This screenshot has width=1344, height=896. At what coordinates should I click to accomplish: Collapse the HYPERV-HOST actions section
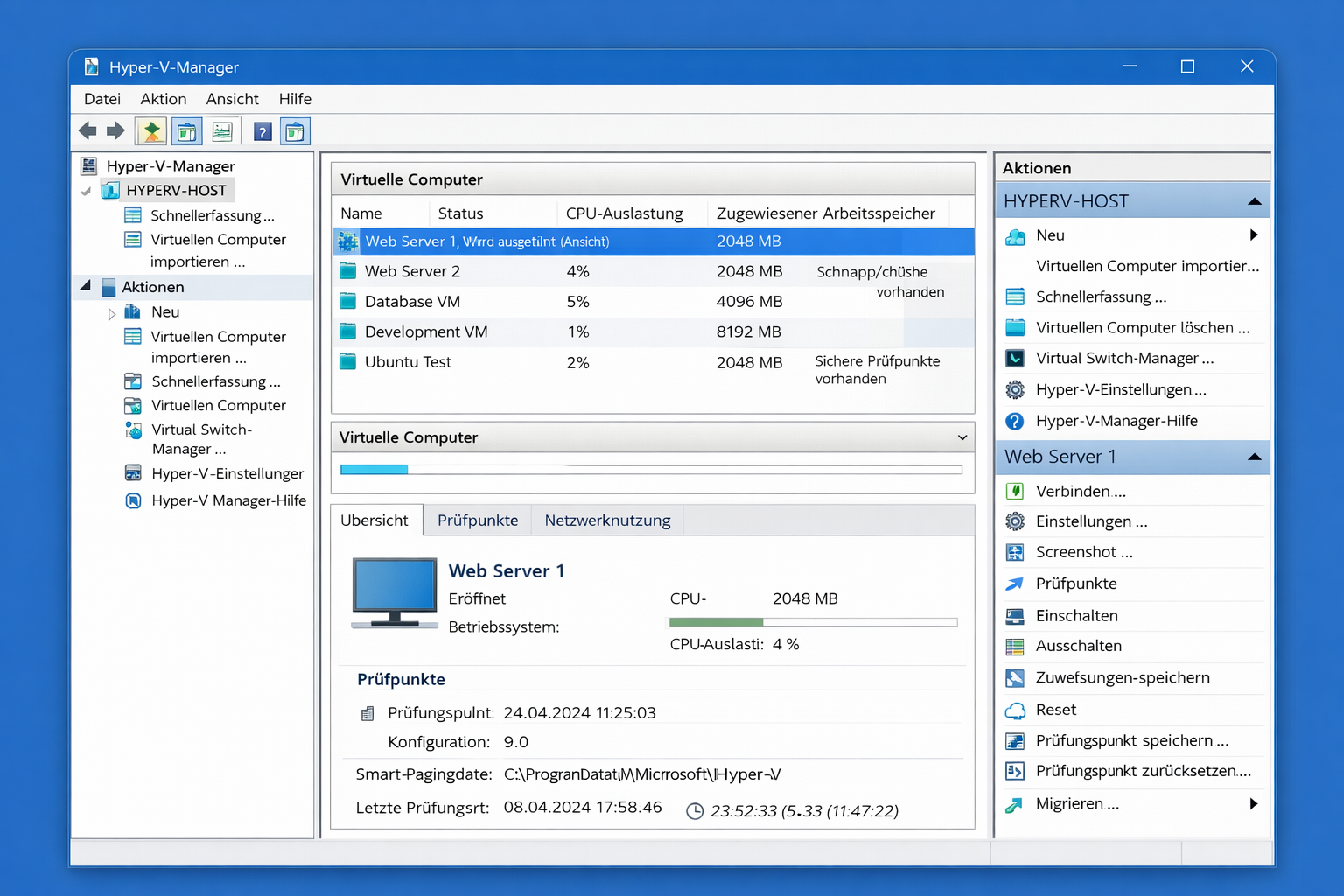click(x=1254, y=202)
